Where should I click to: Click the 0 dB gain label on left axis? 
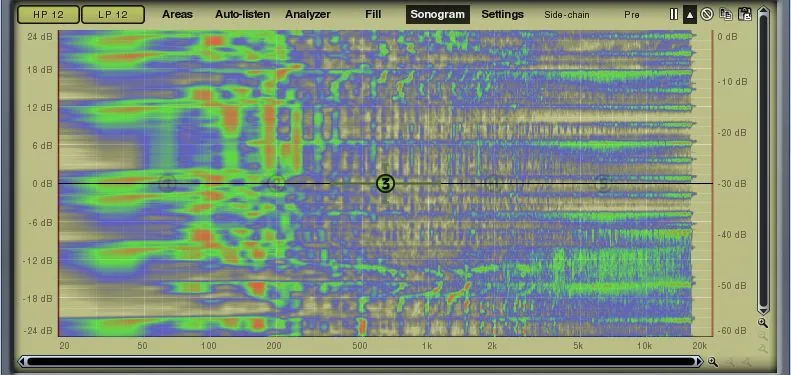tap(41, 184)
